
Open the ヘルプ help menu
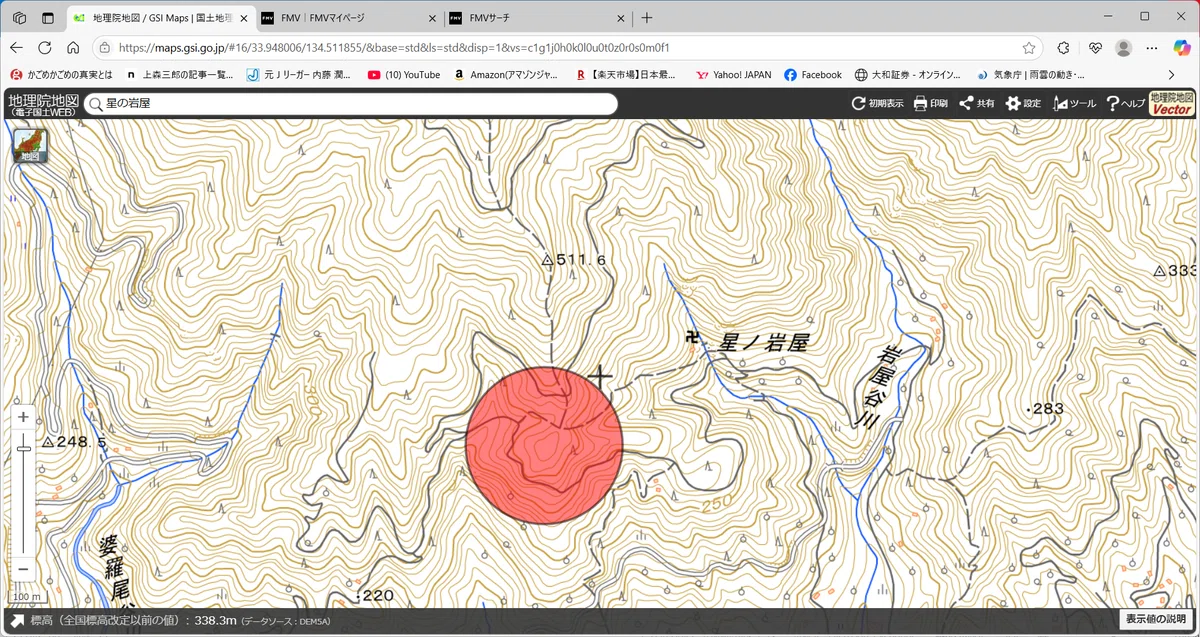tap(1125, 103)
